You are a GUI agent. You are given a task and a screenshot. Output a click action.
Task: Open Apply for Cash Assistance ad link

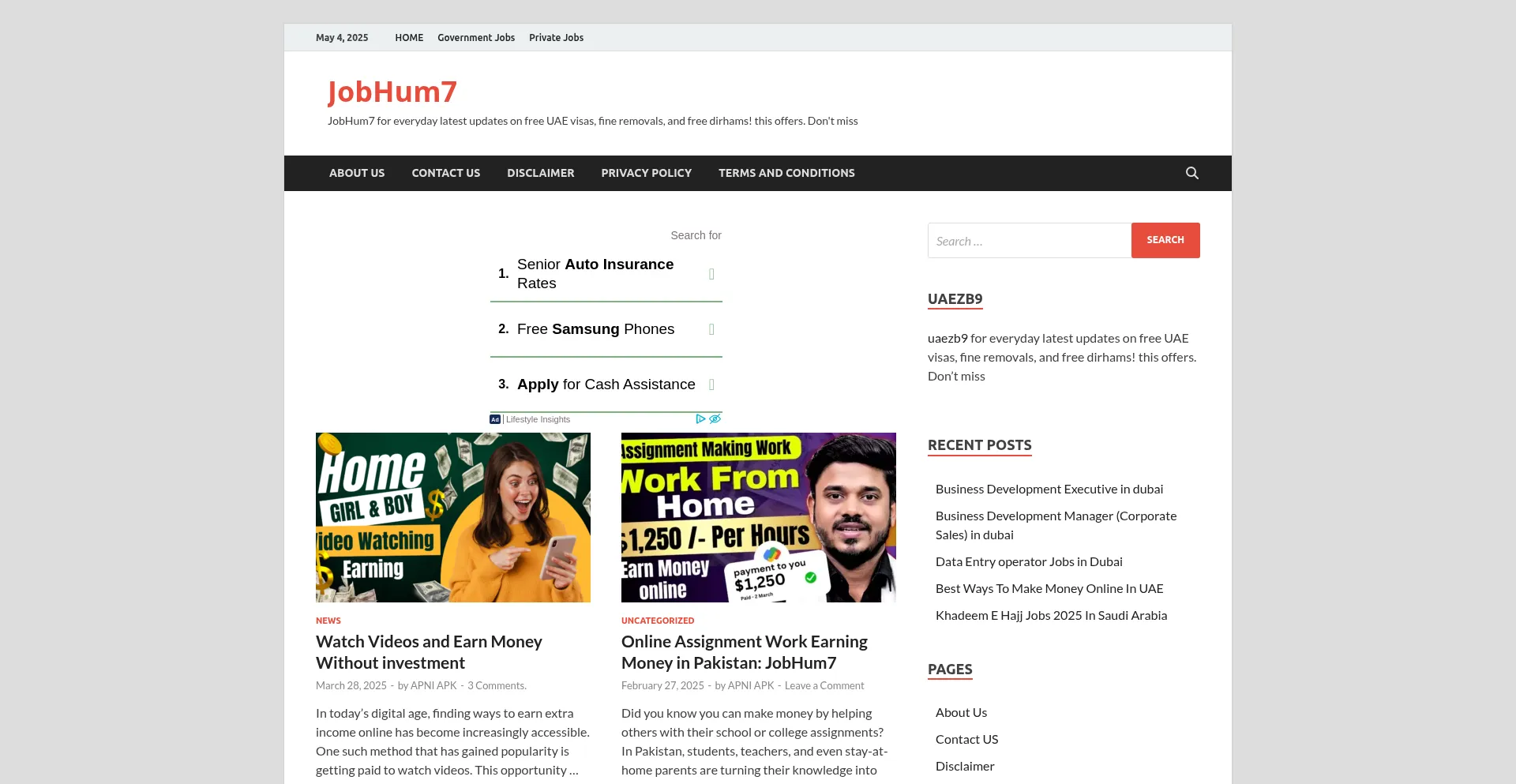(x=606, y=384)
